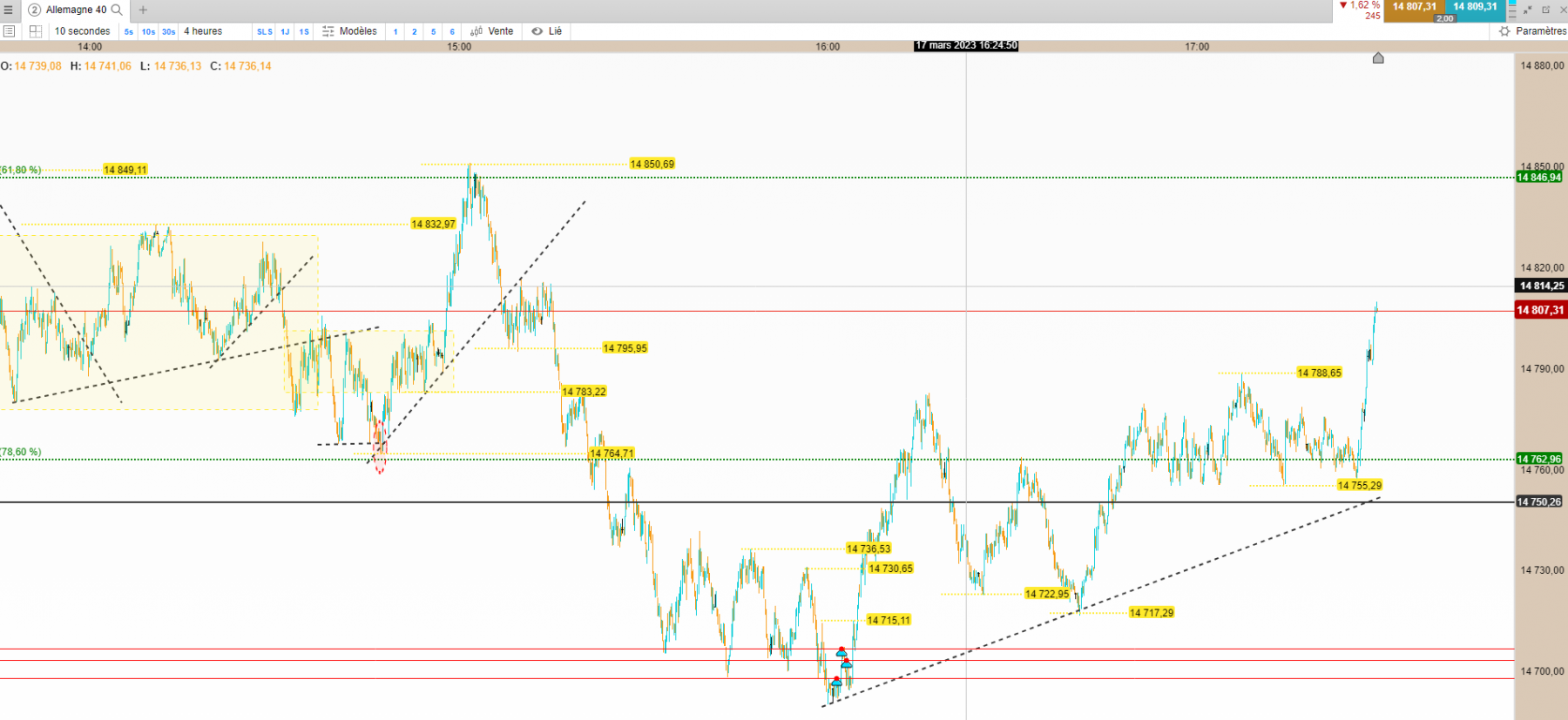Click the detach window icon
1568x720 pixels.
[x=1546, y=10]
